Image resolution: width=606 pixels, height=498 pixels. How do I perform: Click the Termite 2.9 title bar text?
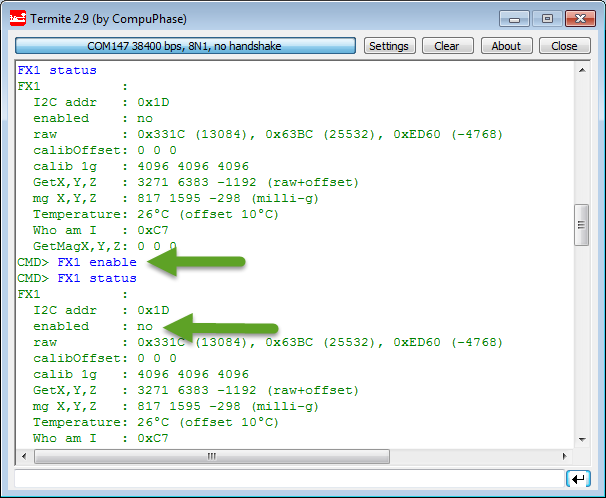112,18
